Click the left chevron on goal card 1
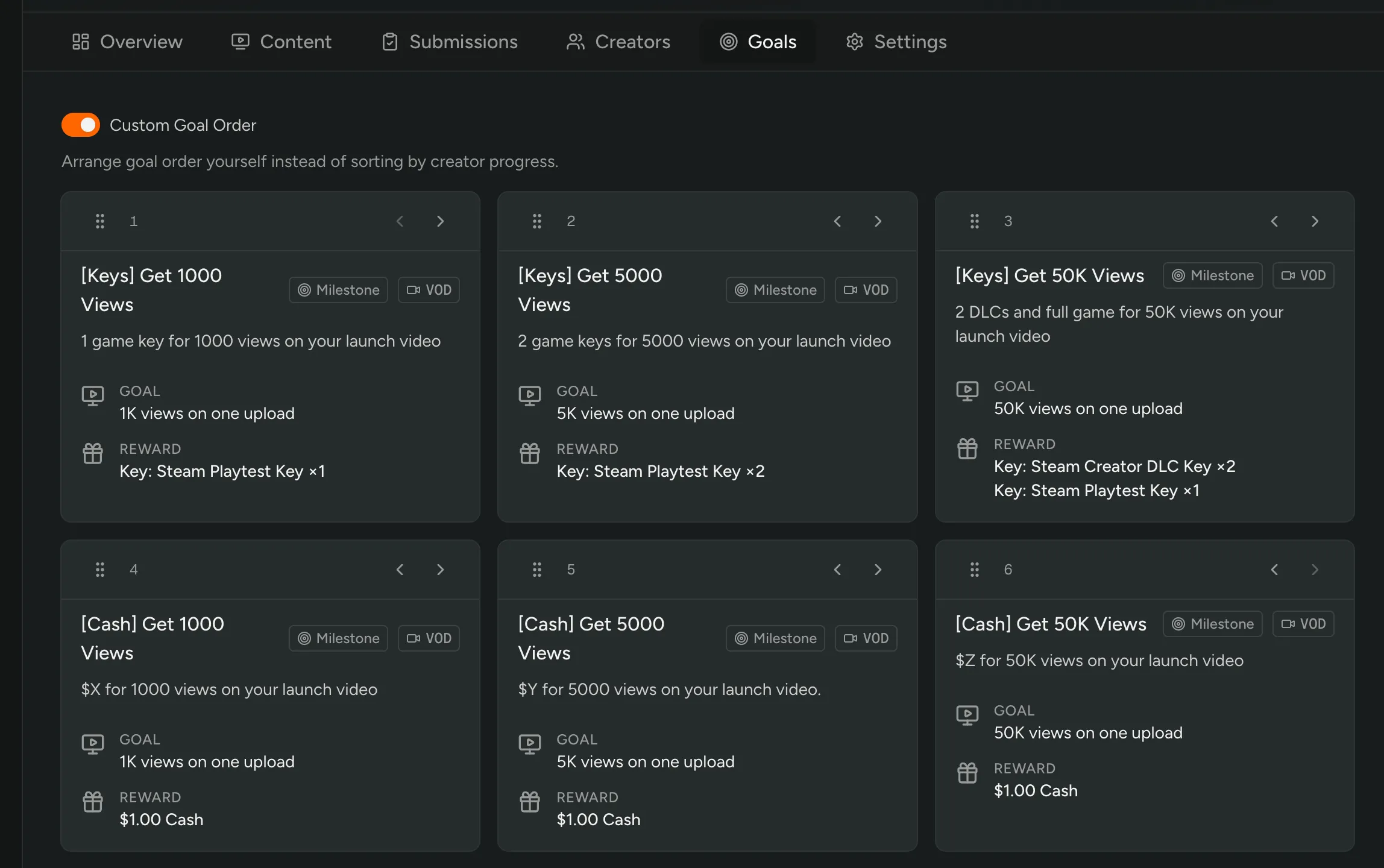 (x=400, y=221)
